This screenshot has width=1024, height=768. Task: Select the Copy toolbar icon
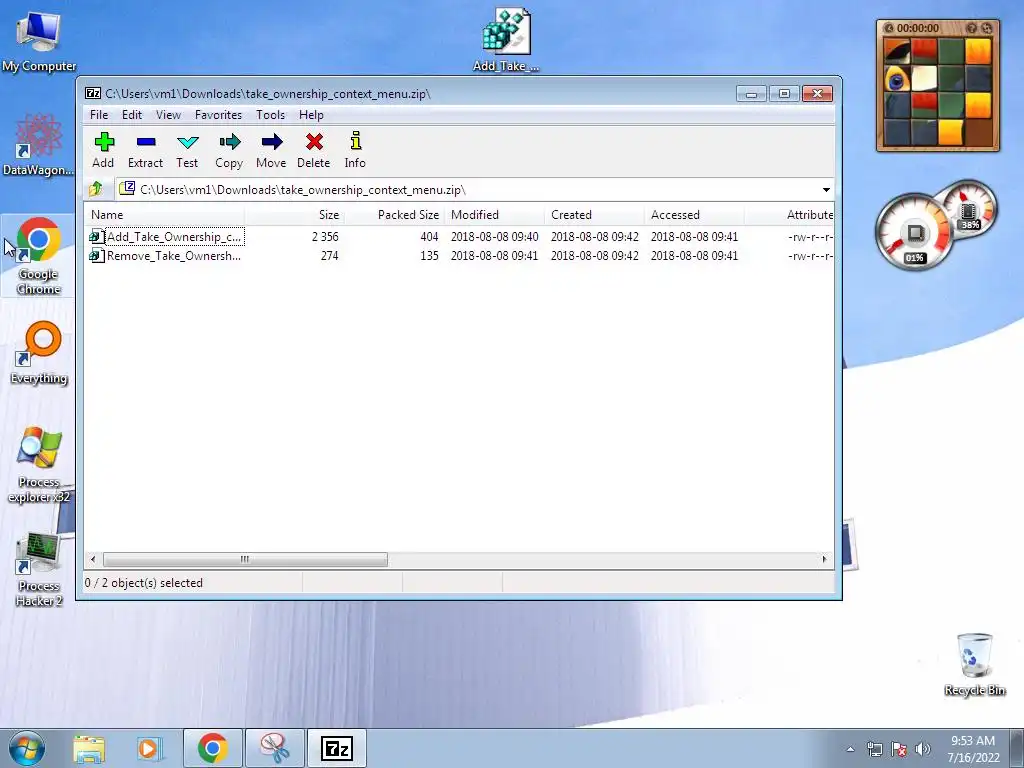(x=229, y=150)
